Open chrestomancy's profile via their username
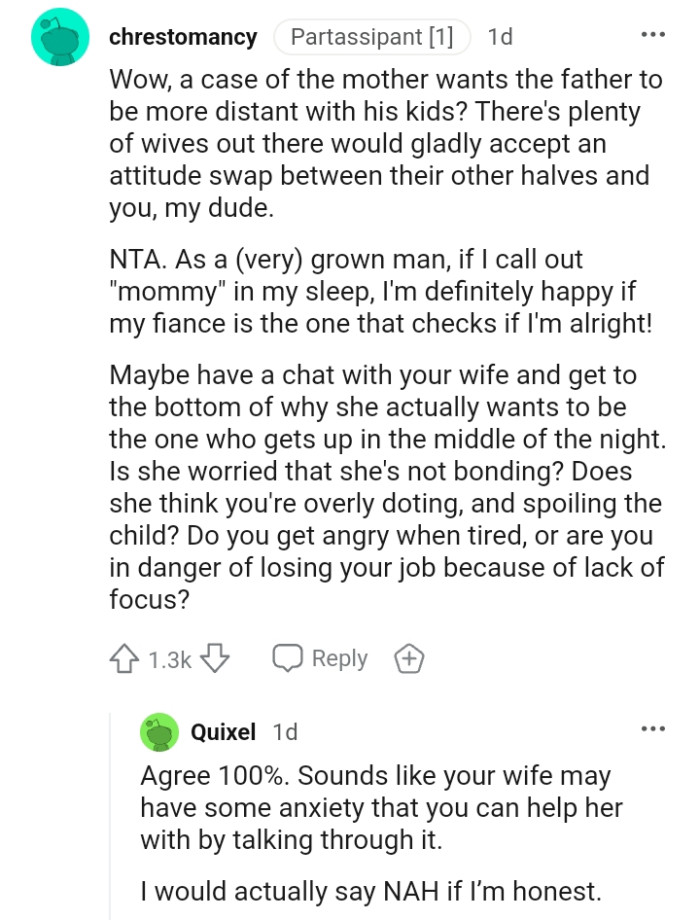This screenshot has height=920, width=700. tap(184, 37)
